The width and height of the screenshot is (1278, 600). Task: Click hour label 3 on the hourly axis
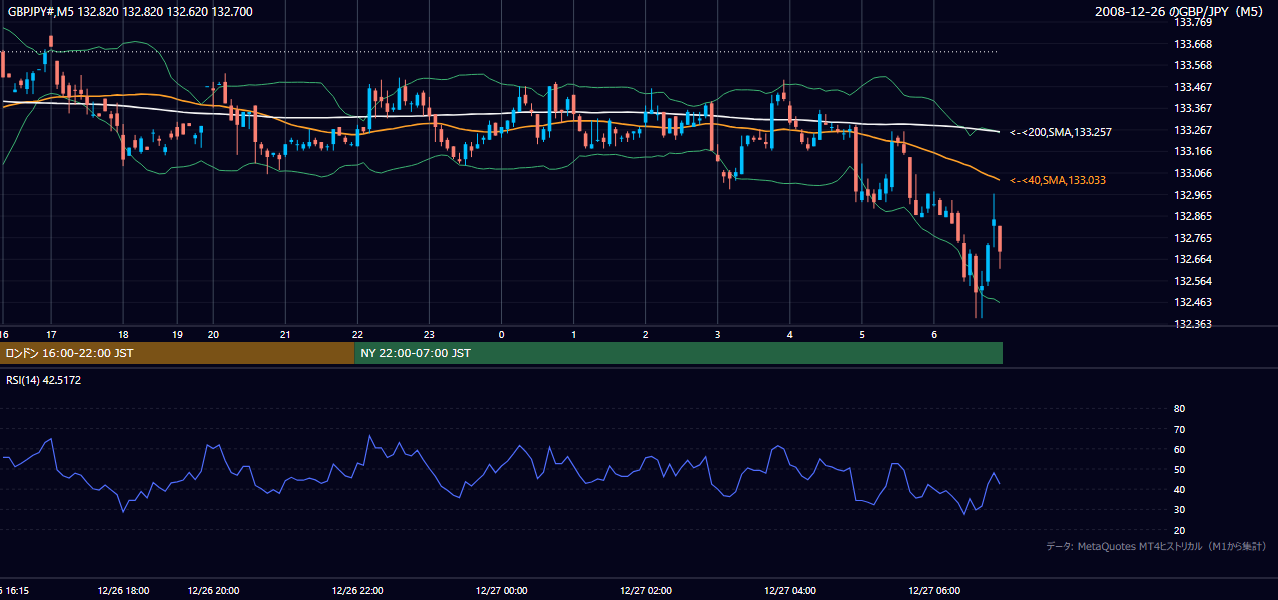pos(717,334)
